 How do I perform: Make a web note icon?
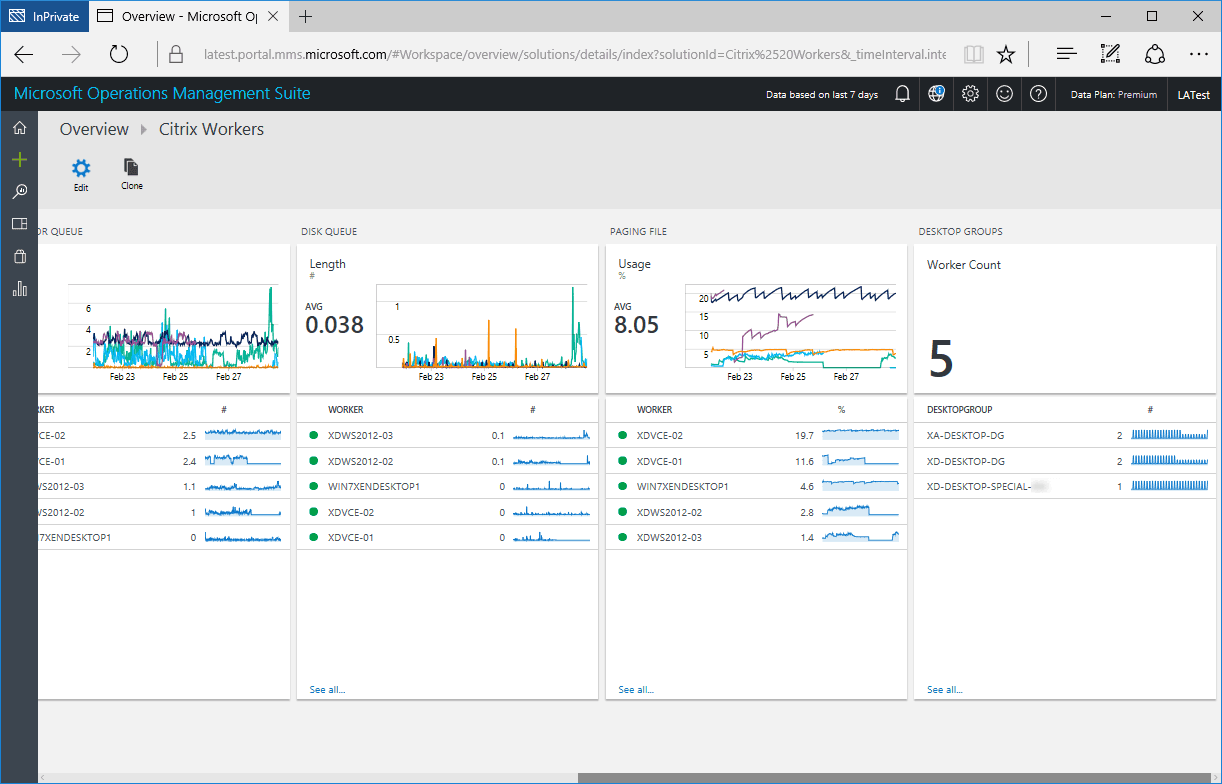point(1110,55)
